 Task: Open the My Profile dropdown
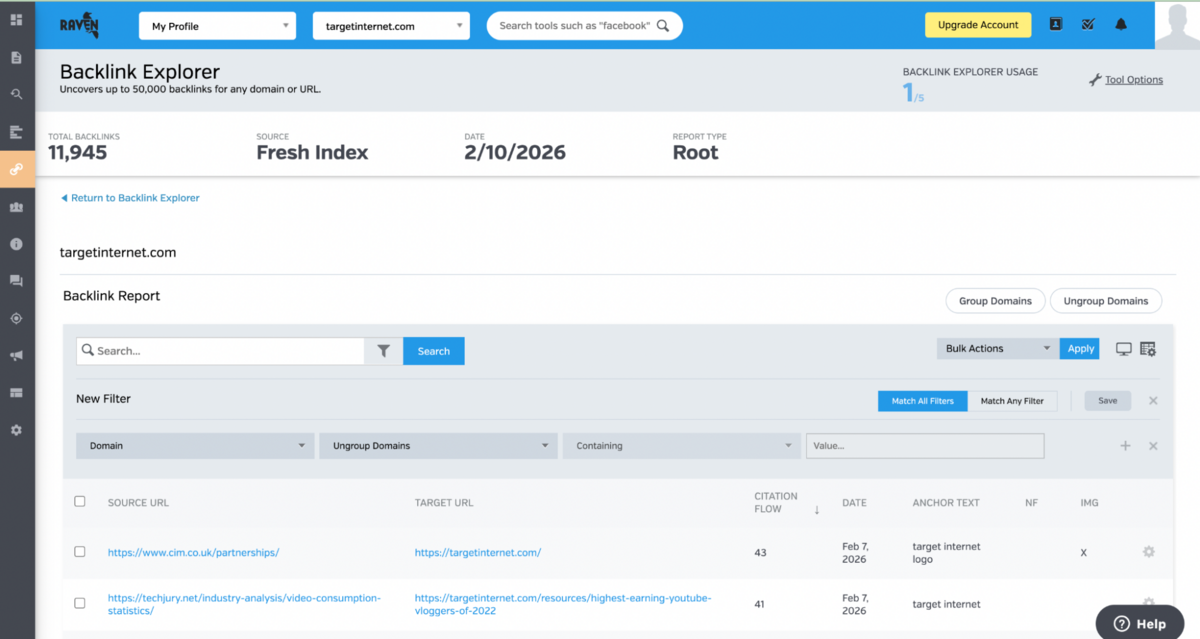point(217,26)
